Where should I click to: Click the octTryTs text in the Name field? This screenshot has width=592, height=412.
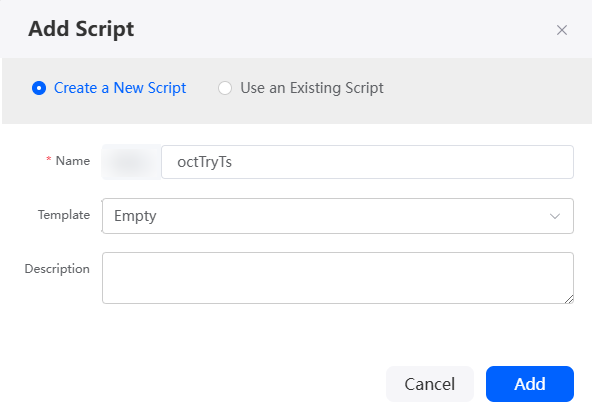coord(205,162)
